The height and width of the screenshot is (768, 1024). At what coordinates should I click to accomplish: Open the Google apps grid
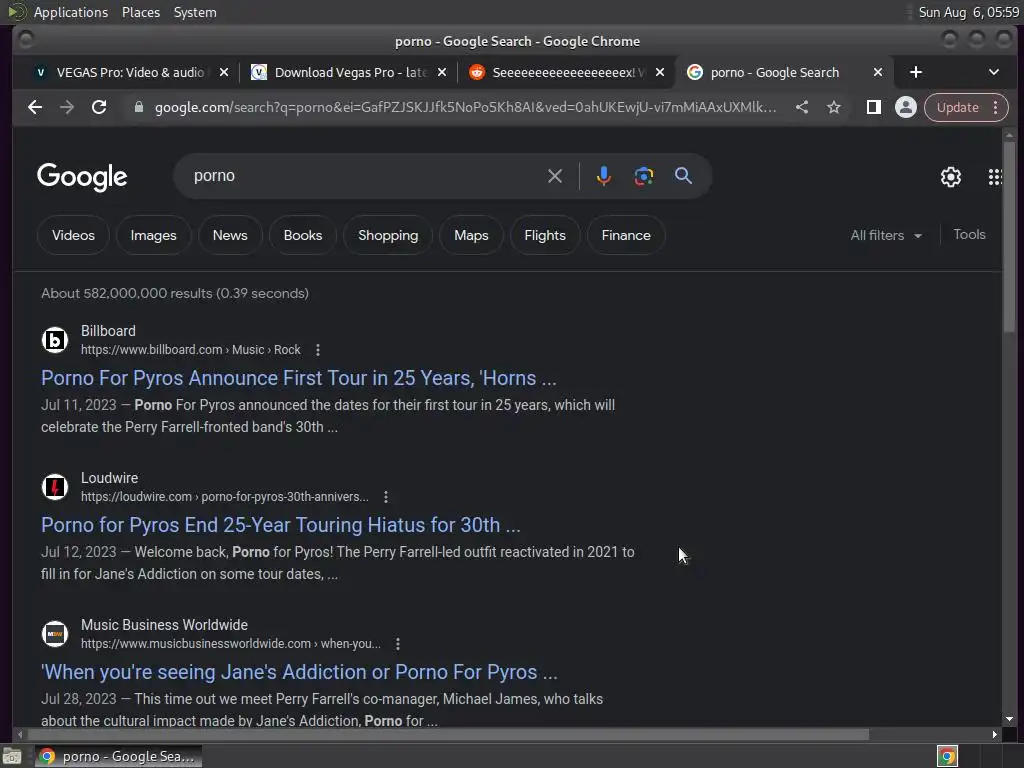pyautogui.click(x=995, y=176)
